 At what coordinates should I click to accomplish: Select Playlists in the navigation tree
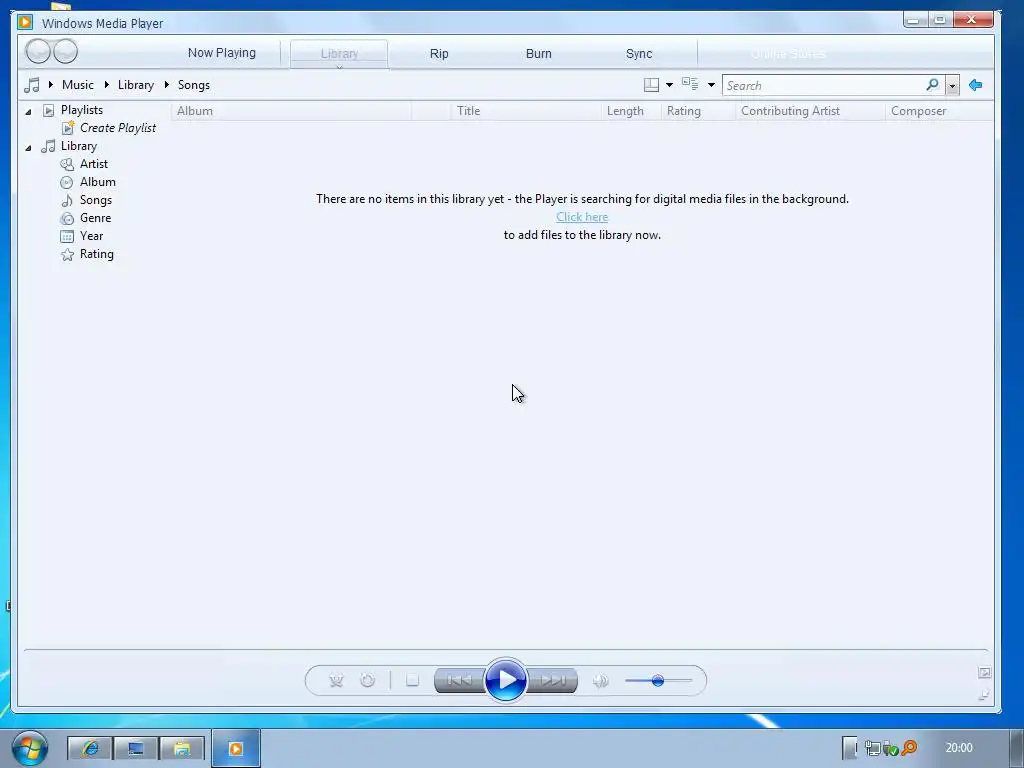[x=82, y=110]
